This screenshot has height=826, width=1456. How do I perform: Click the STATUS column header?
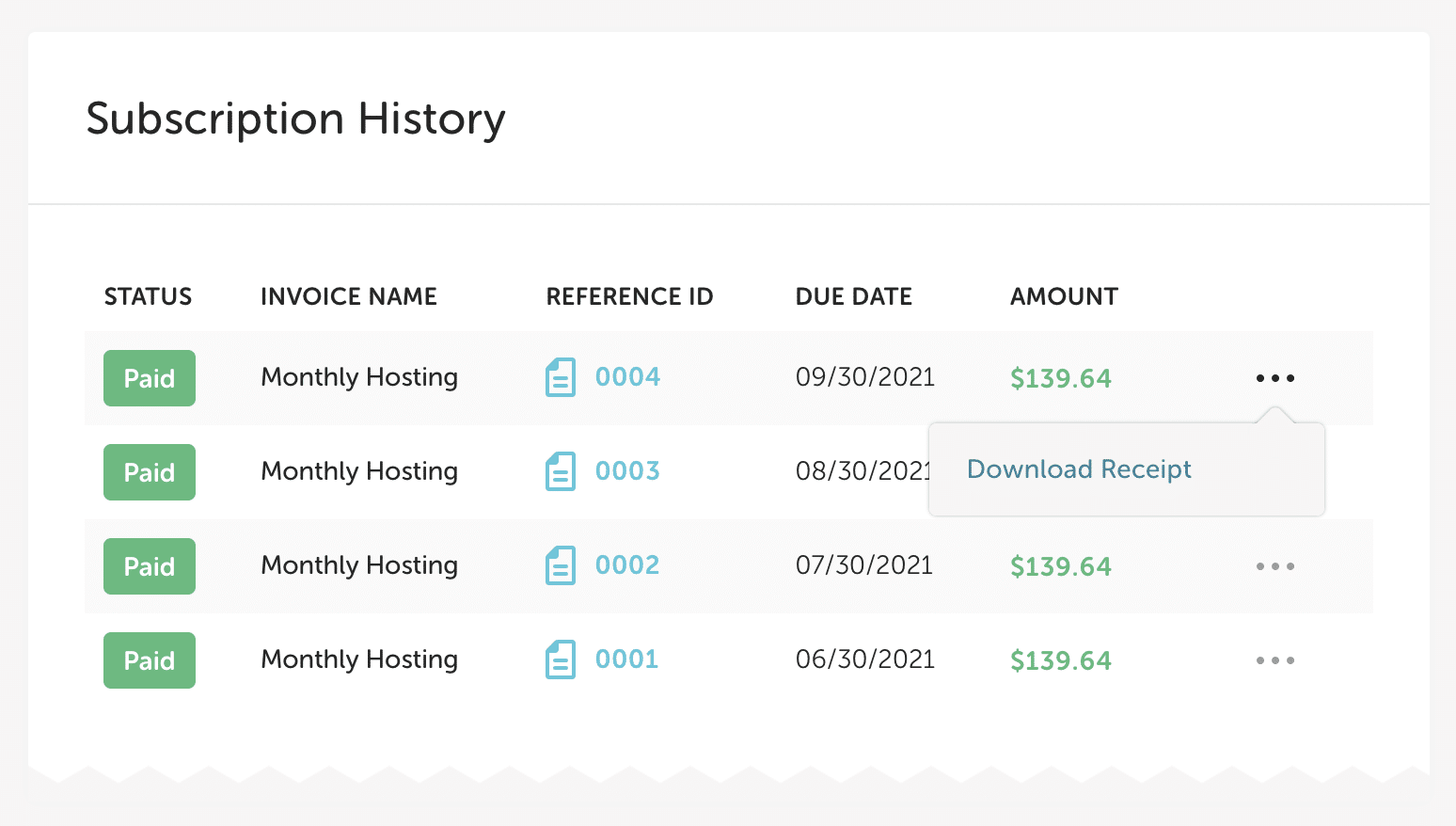pos(148,297)
